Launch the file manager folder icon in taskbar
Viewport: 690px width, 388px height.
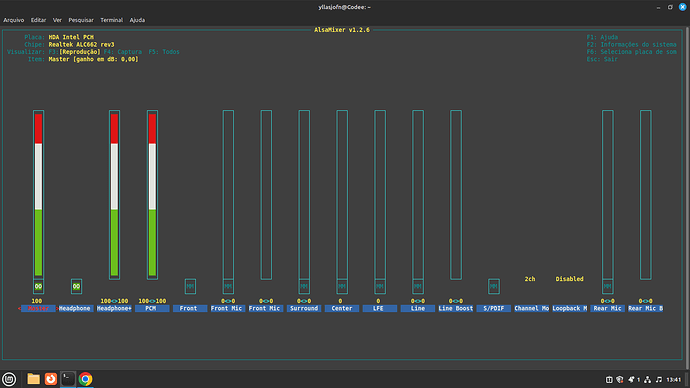33,379
